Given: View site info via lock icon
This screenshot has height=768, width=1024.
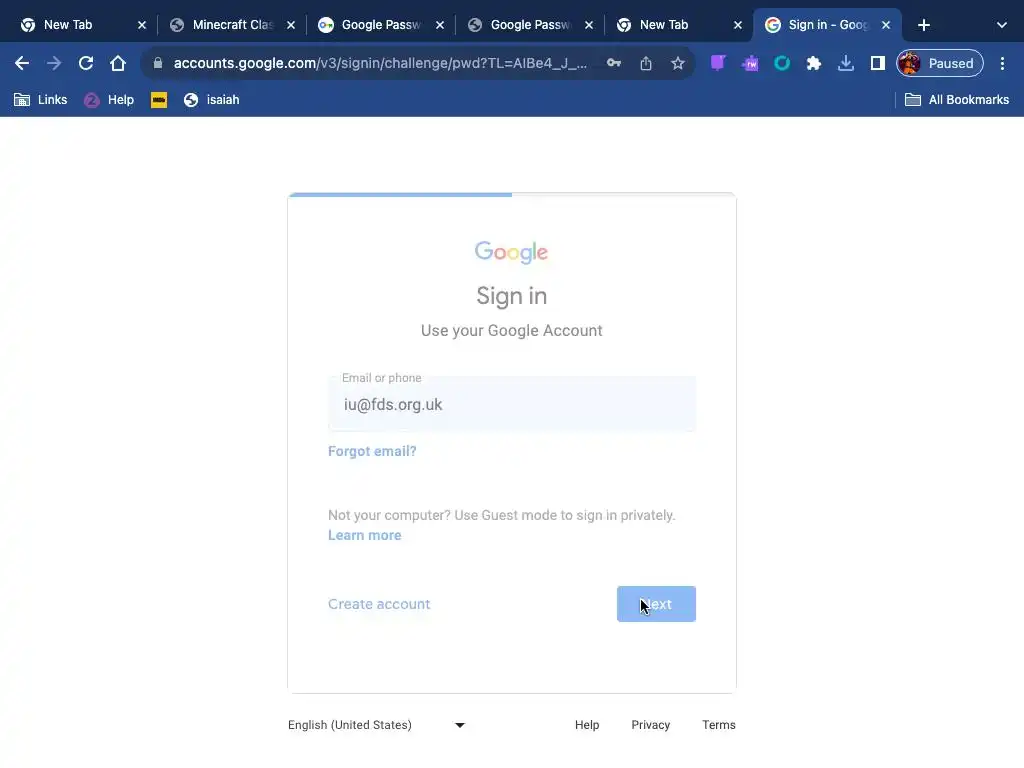Looking at the screenshot, I should pyautogui.click(x=157, y=63).
